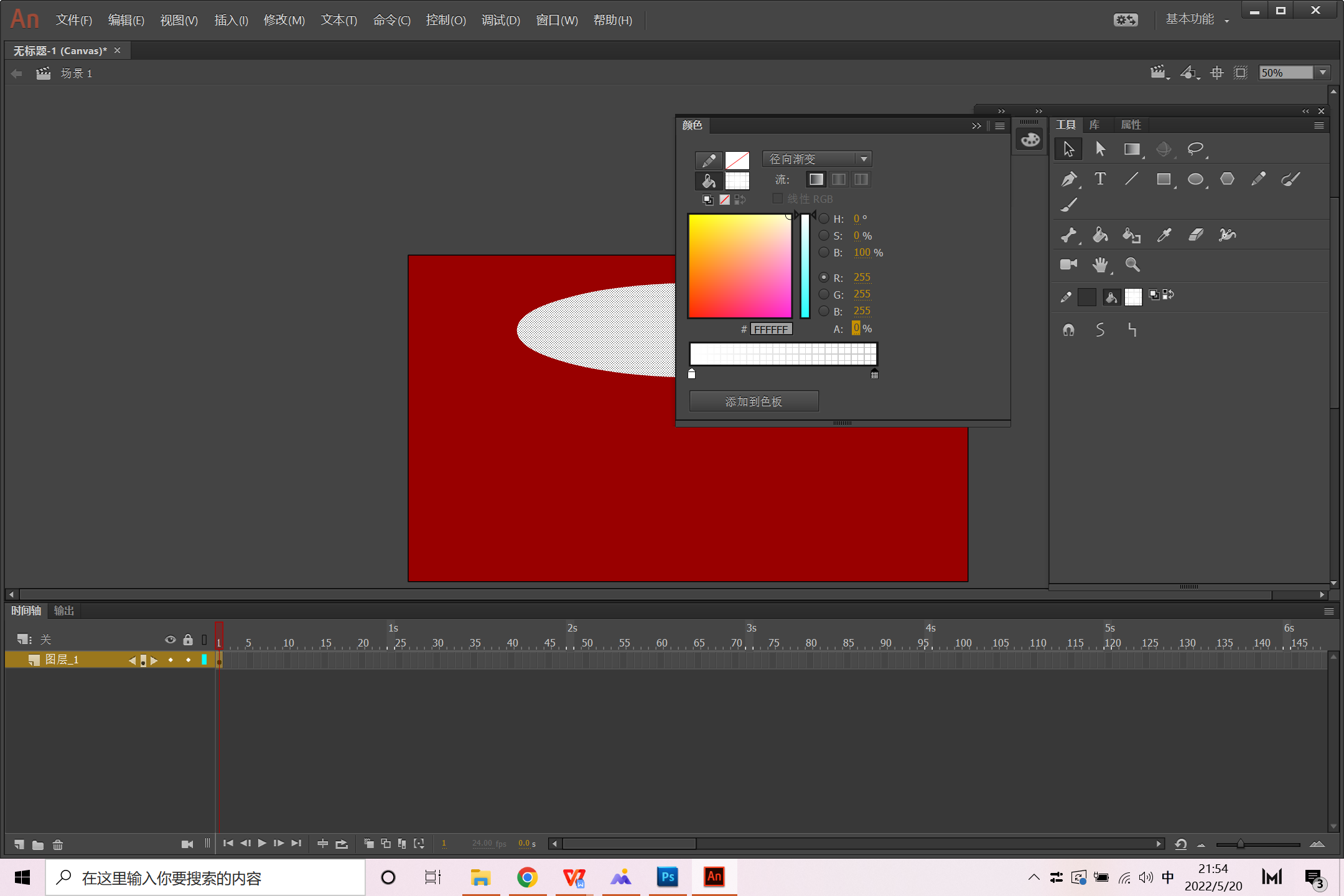Image resolution: width=1344 pixels, height=896 pixels.
Task: Select the Oval tool
Action: (x=1195, y=180)
